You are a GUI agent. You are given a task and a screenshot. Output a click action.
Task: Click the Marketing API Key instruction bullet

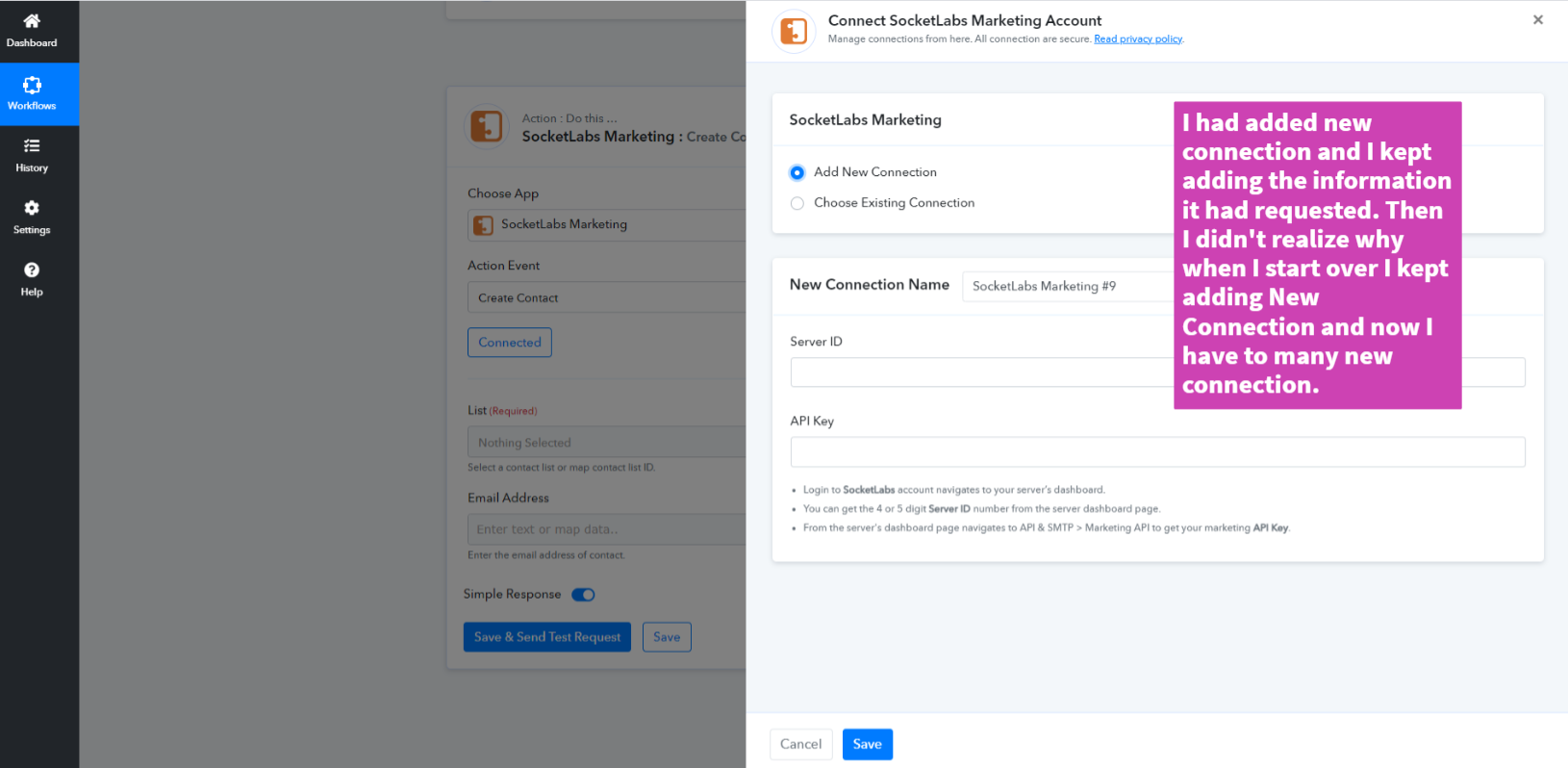coord(1047,528)
